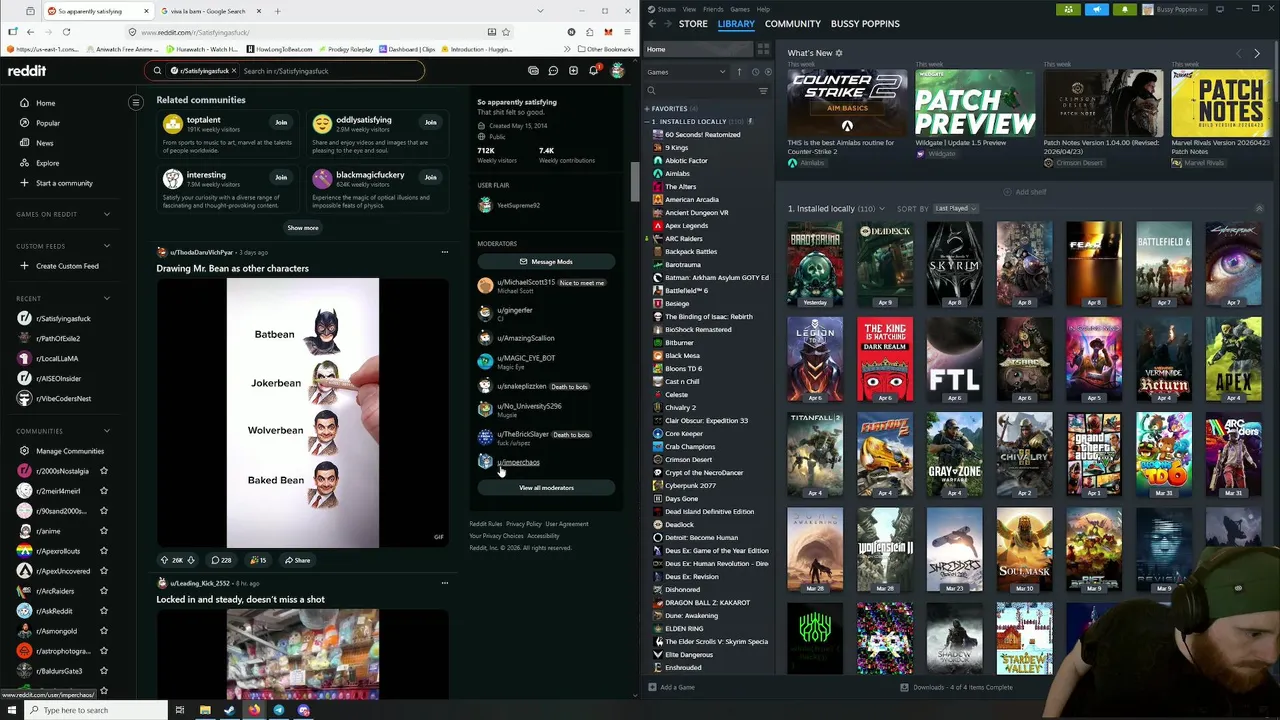Open Steam notifications bell icon
The height and width of the screenshot is (720, 1280).
[1124, 9]
